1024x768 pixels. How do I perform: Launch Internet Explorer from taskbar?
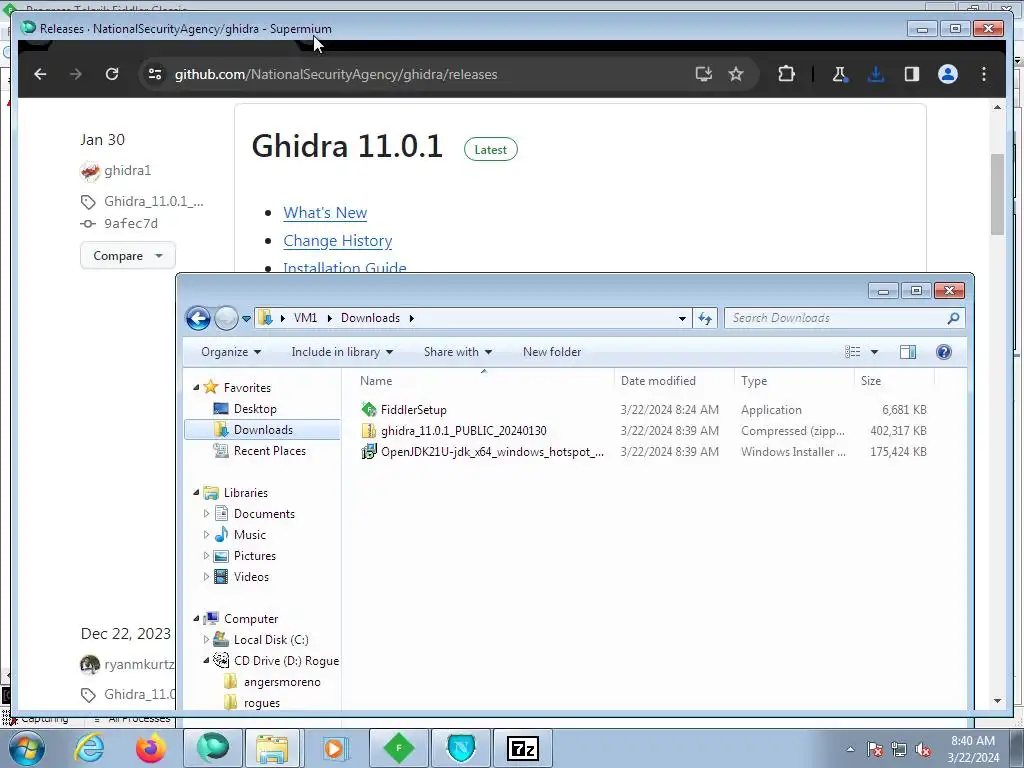point(89,748)
